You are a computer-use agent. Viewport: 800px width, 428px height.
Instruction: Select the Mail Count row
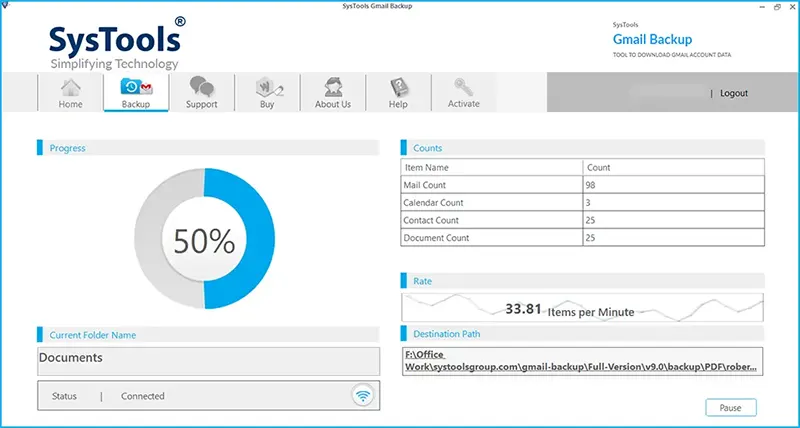point(582,185)
